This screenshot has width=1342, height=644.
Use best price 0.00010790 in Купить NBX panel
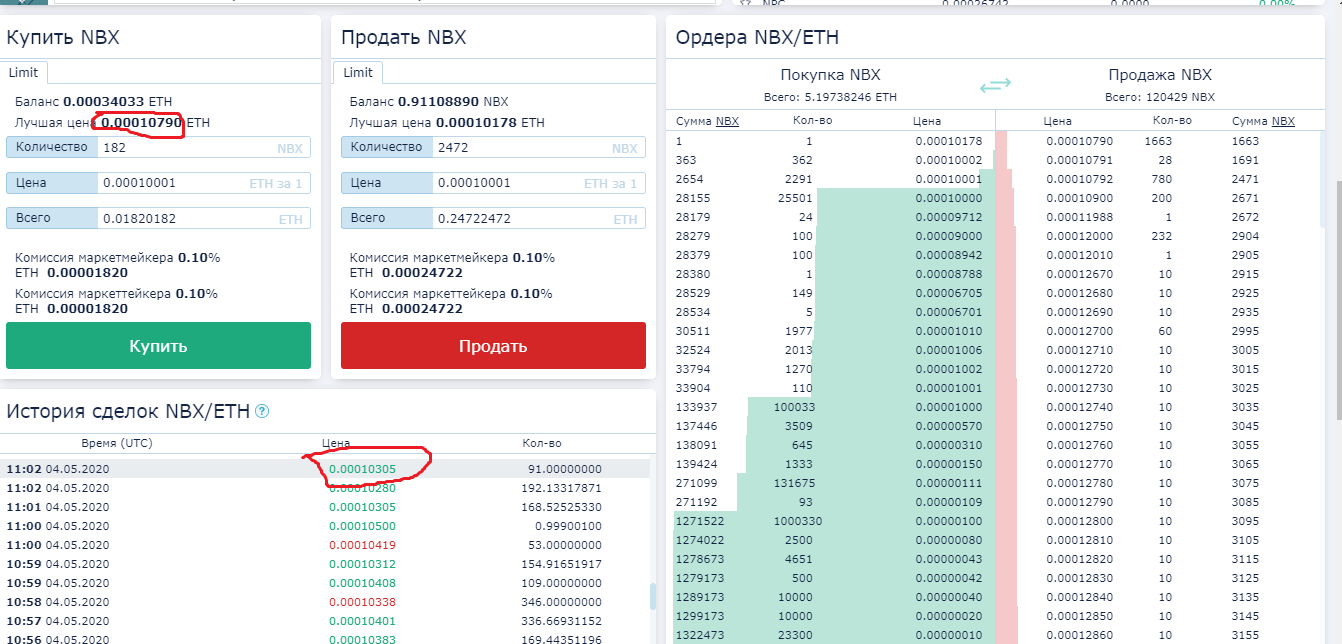click(142, 122)
